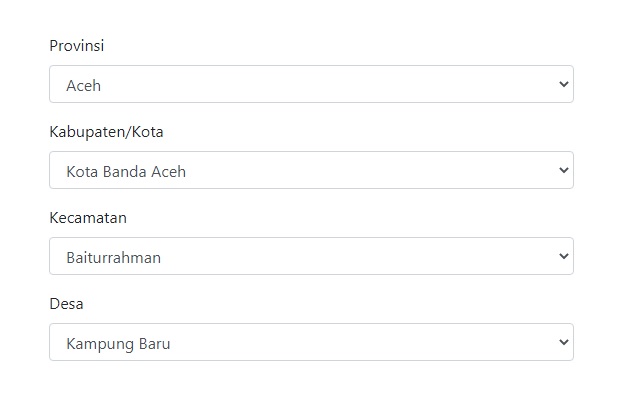Select the Baiturrahman value text
This screenshot has width=622, height=407.
(113, 258)
